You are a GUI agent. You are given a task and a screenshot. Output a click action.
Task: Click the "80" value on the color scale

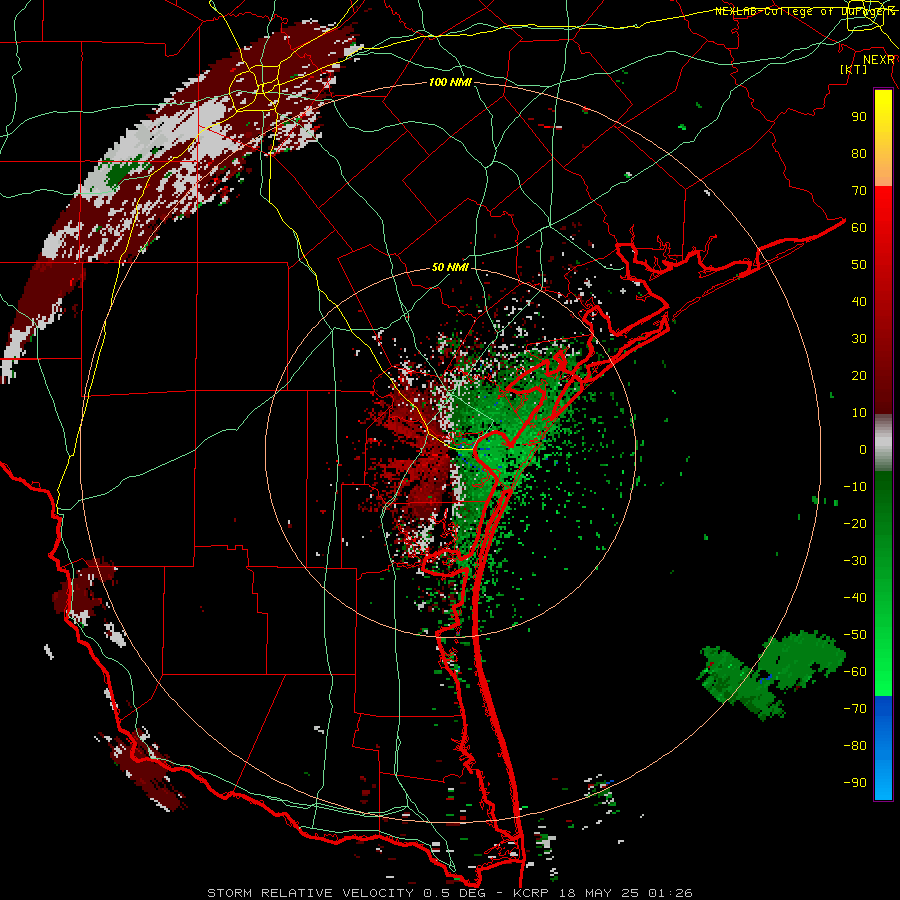coord(859,154)
